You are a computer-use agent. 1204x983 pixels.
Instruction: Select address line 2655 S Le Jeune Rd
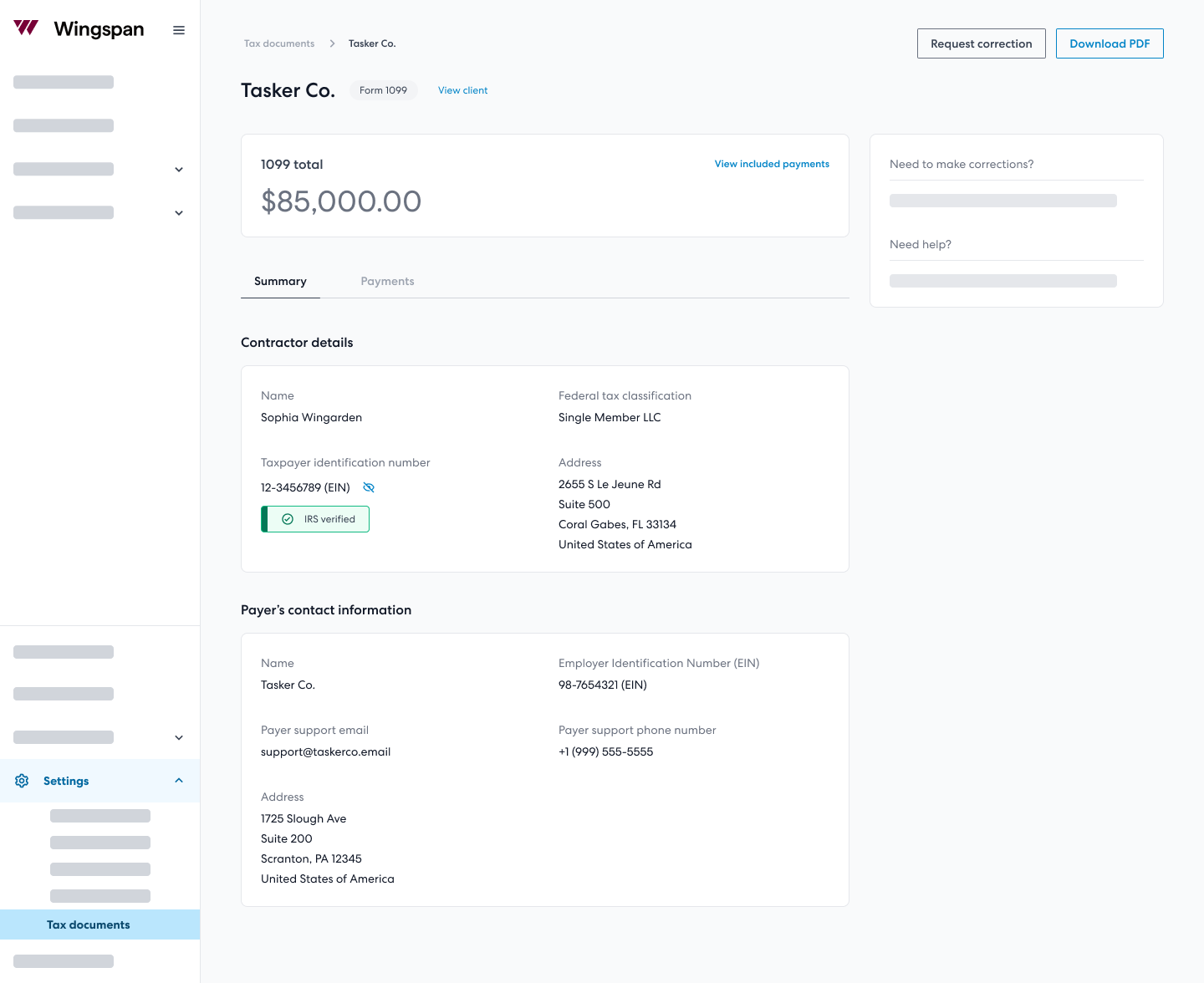pyautogui.click(x=610, y=484)
